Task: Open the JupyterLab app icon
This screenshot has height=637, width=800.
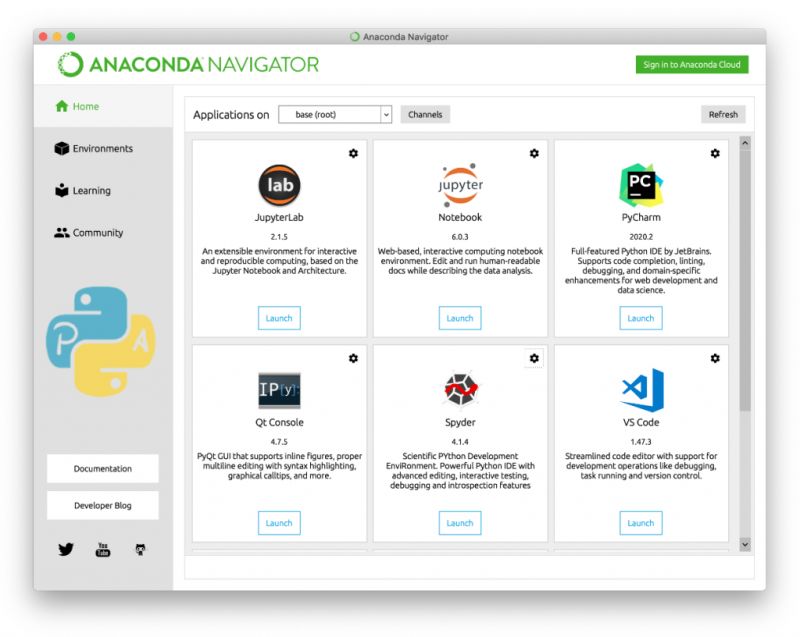Action: (x=279, y=184)
